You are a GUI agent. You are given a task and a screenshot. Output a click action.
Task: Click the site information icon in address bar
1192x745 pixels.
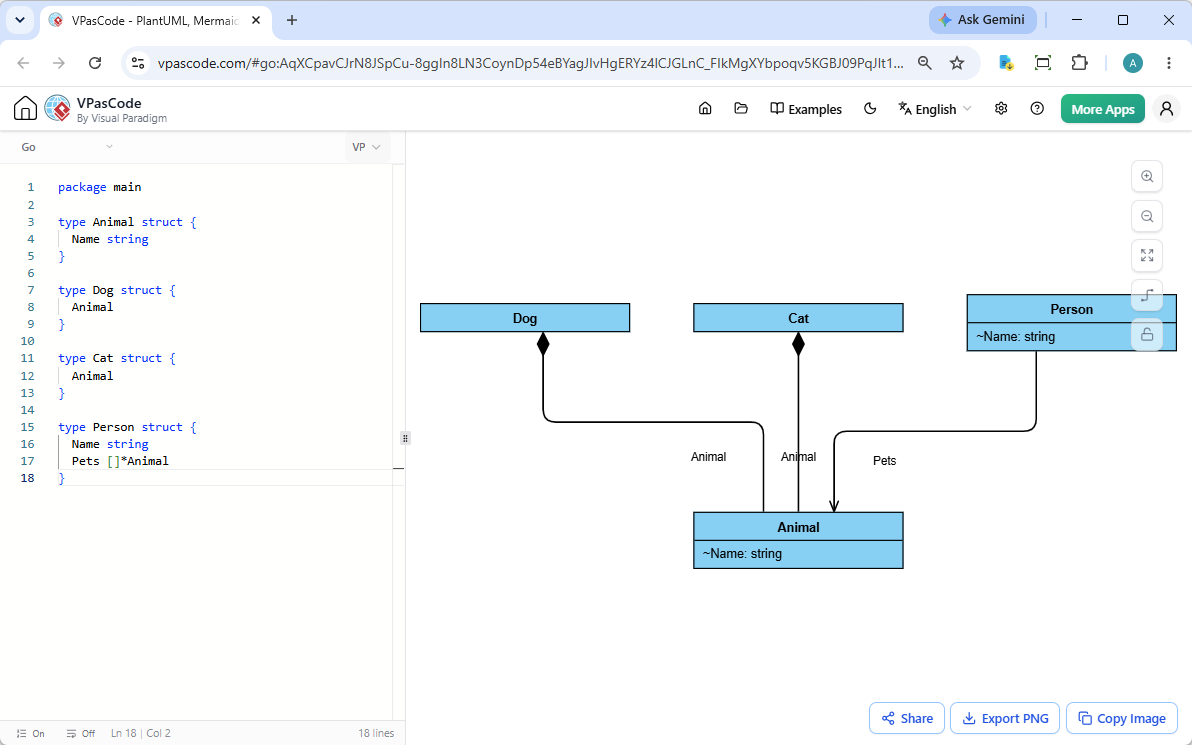click(x=138, y=63)
